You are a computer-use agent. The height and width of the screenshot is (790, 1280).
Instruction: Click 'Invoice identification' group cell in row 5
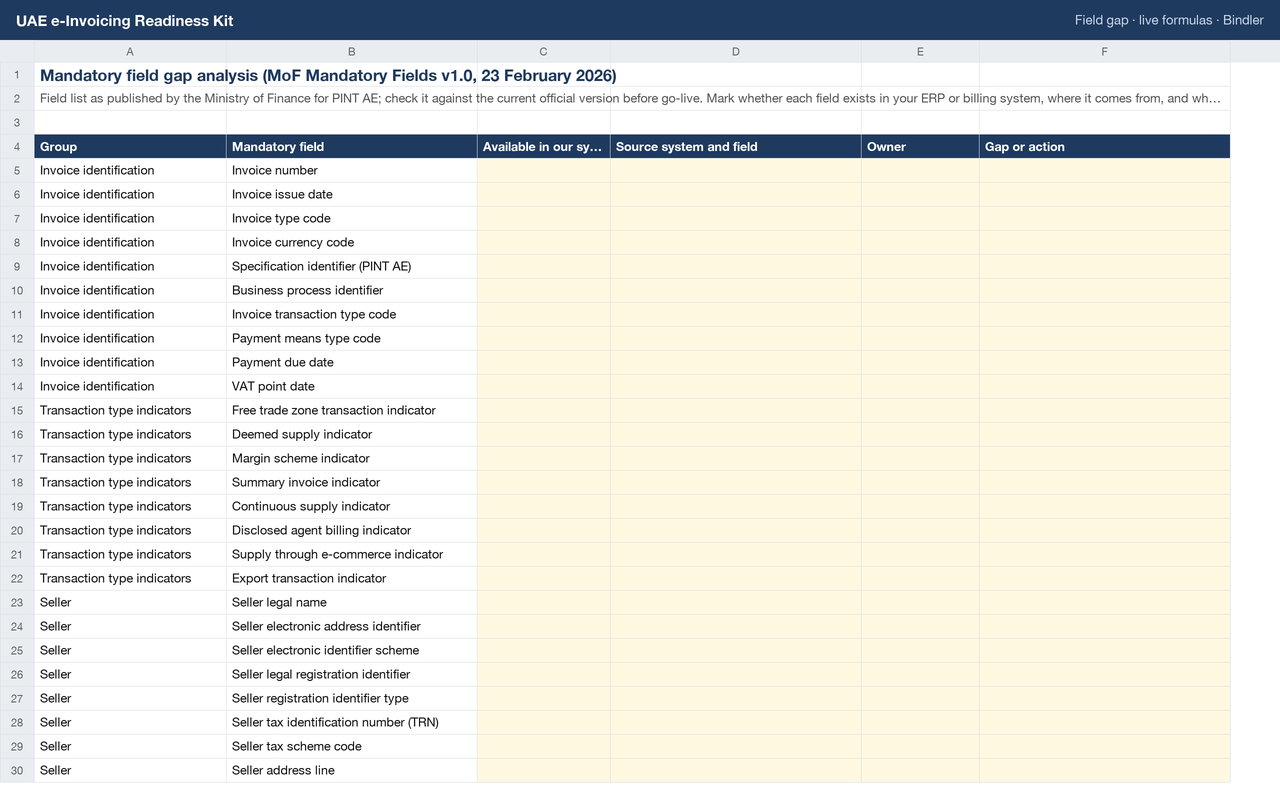point(130,170)
